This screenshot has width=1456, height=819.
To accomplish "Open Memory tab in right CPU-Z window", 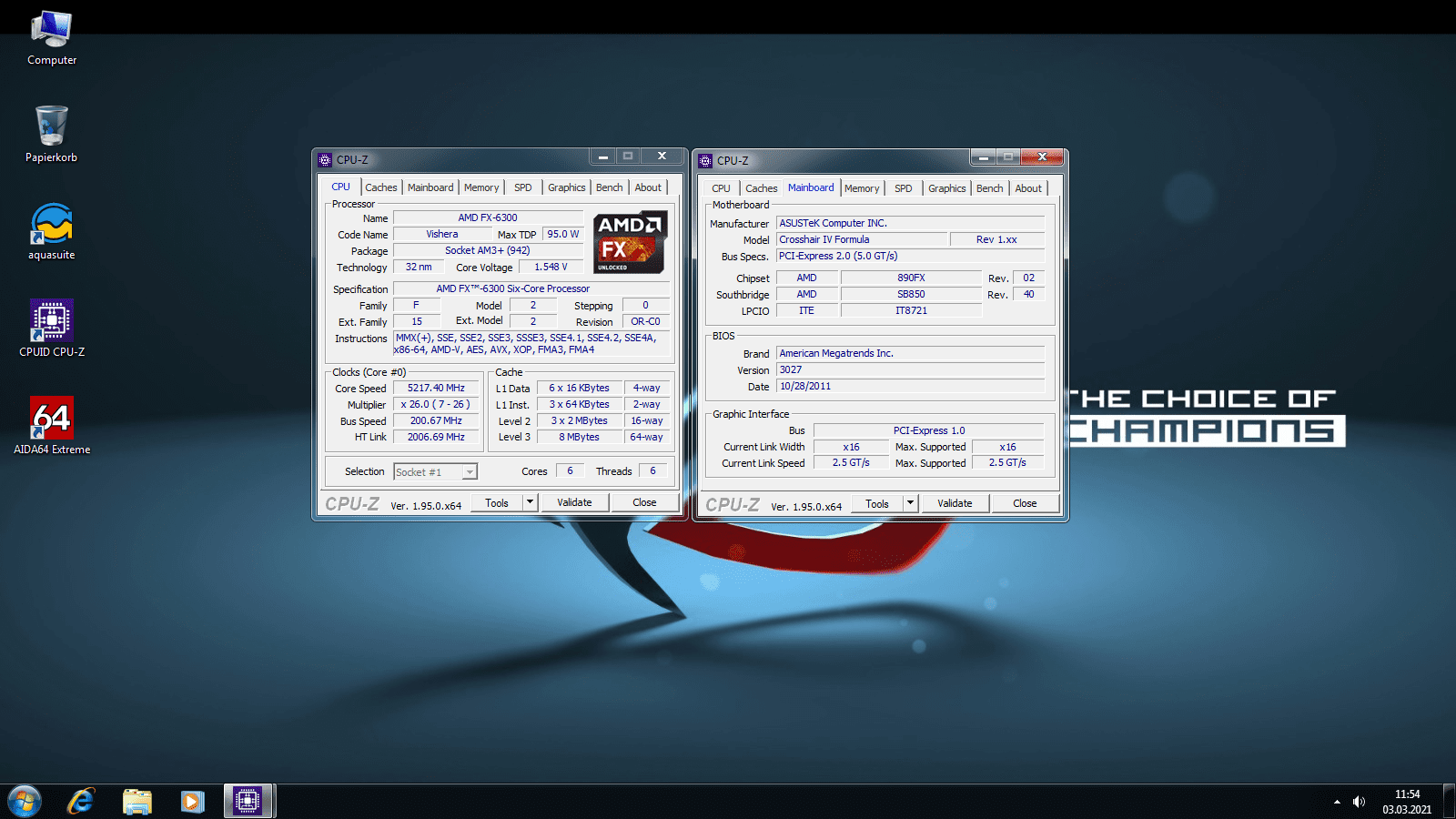I will tap(862, 188).
